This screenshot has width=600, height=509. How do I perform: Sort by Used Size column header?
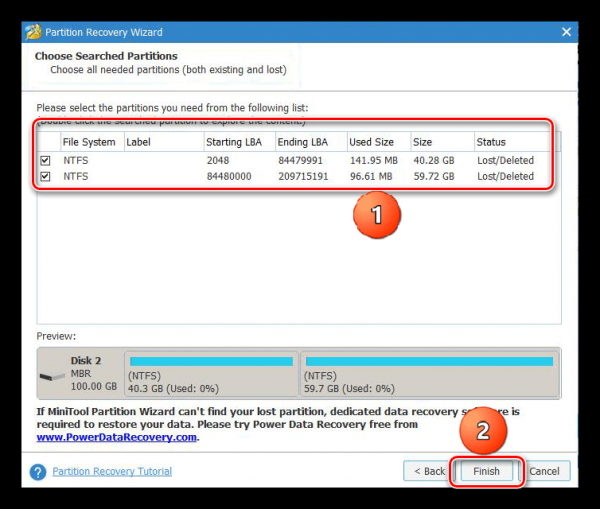pos(378,142)
